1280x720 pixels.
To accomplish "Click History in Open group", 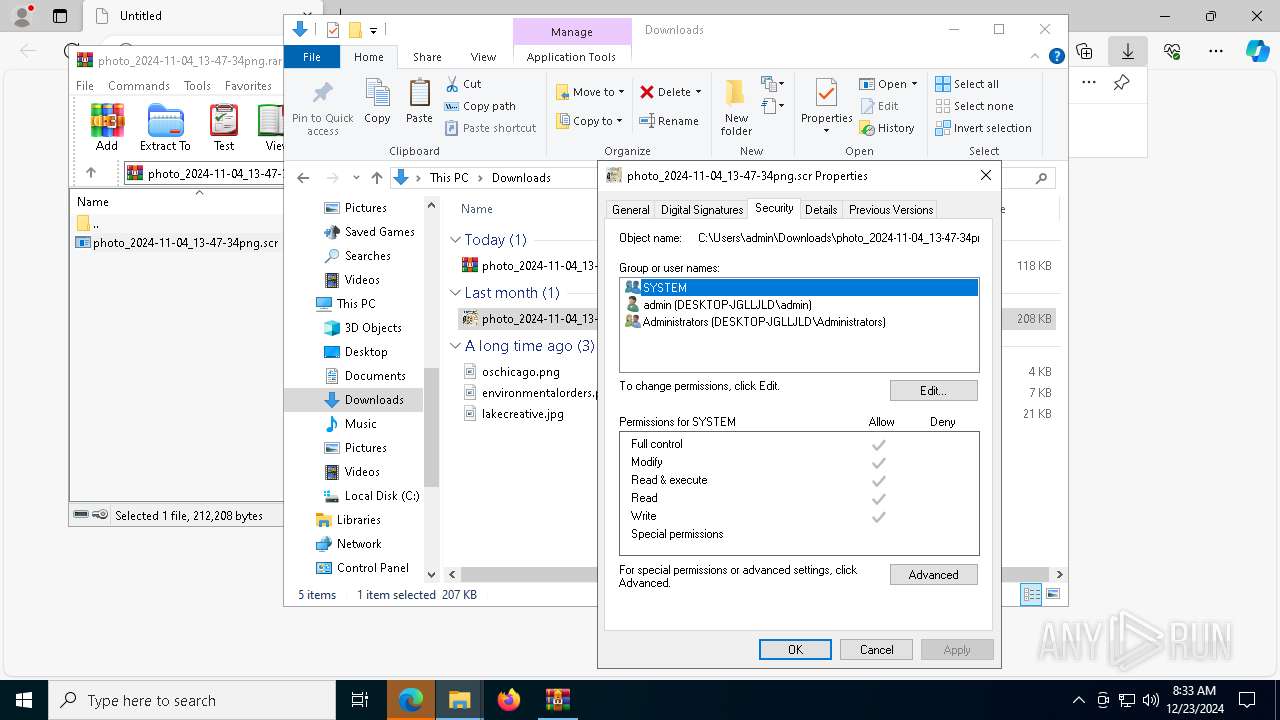I will [x=887, y=128].
